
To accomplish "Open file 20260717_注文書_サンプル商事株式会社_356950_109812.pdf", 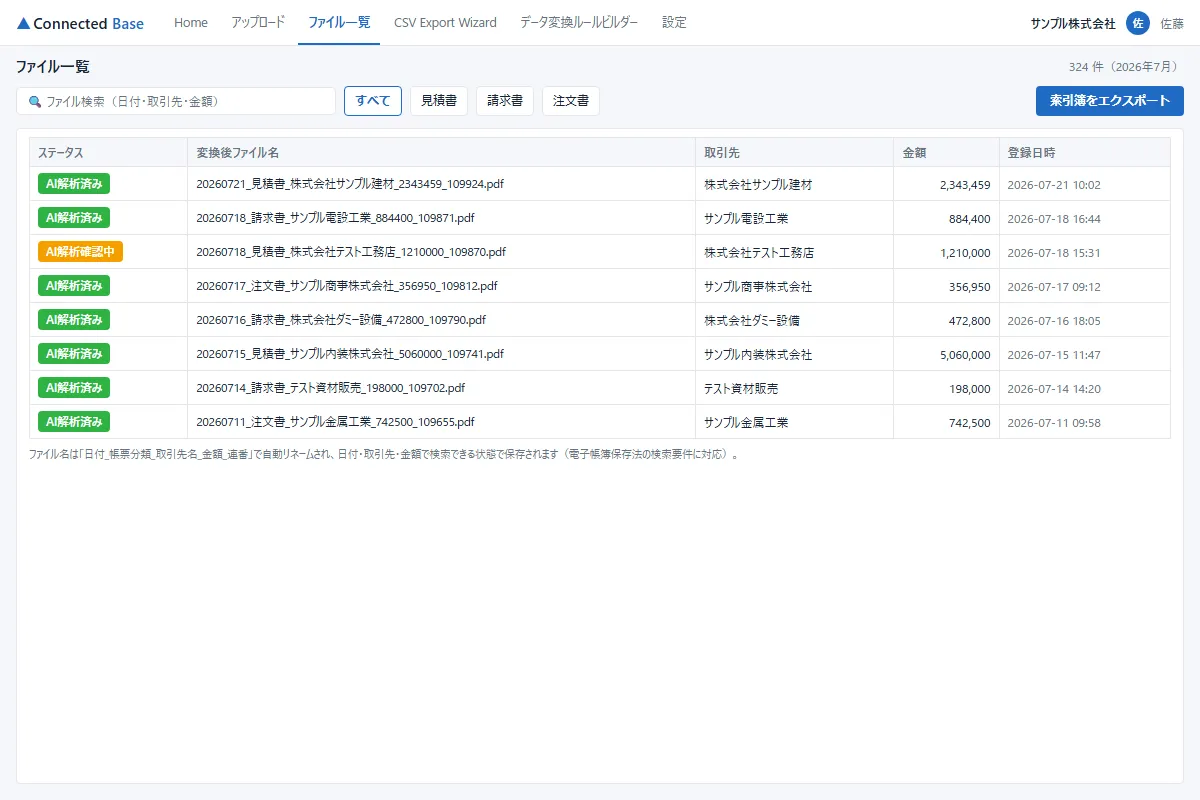I will point(347,286).
